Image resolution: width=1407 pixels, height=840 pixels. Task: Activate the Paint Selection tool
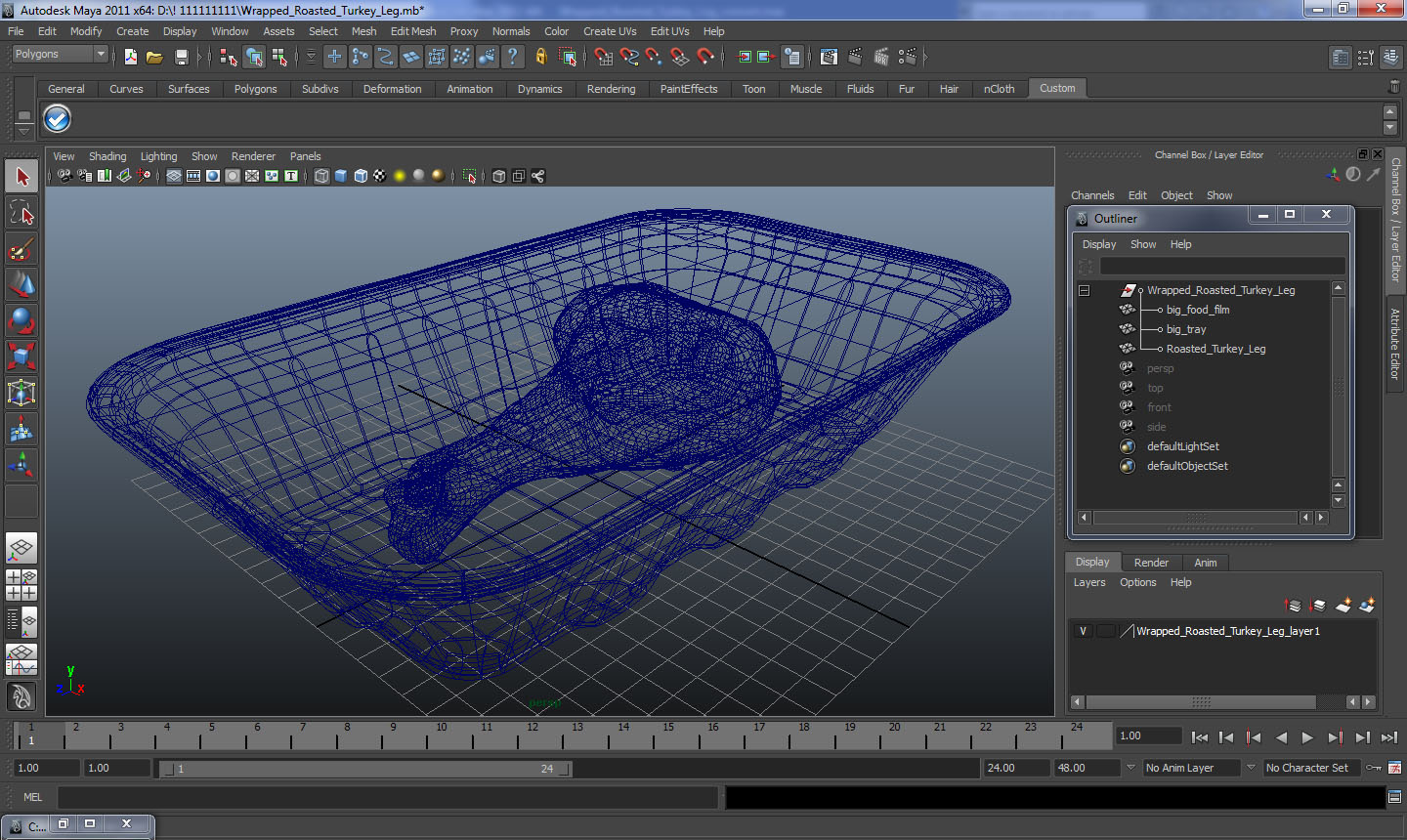21,249
